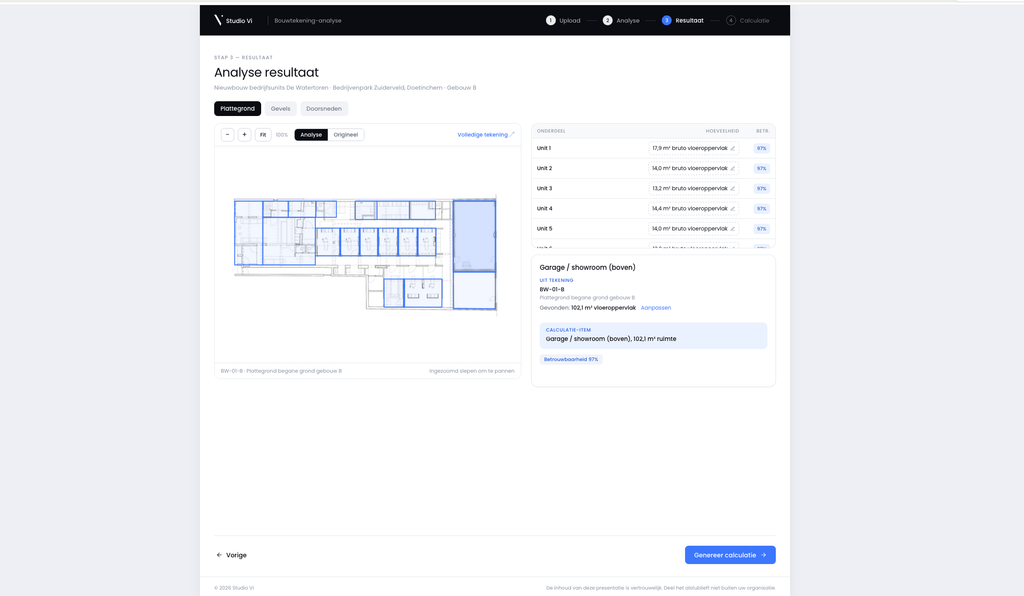Screen dimensions: 1024x596
Task: Edit the Unit 1 quantity pencil icon
Action: click(x=733, y=148)
